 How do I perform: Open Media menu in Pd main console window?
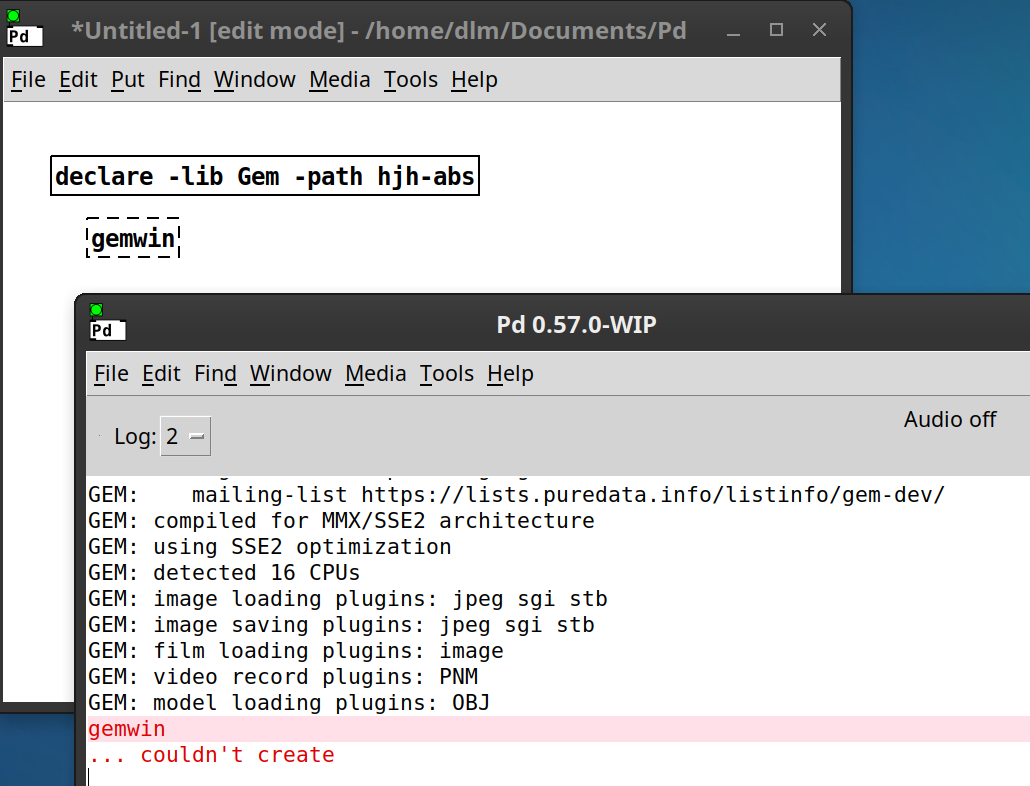376,374
